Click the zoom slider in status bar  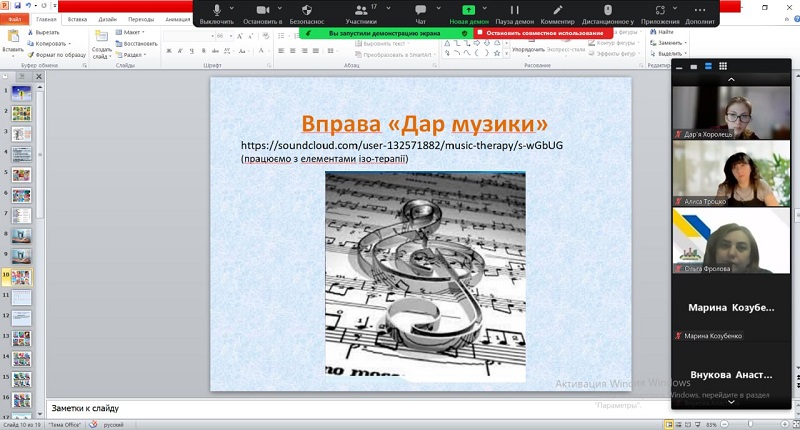click(x=750, y=424)
